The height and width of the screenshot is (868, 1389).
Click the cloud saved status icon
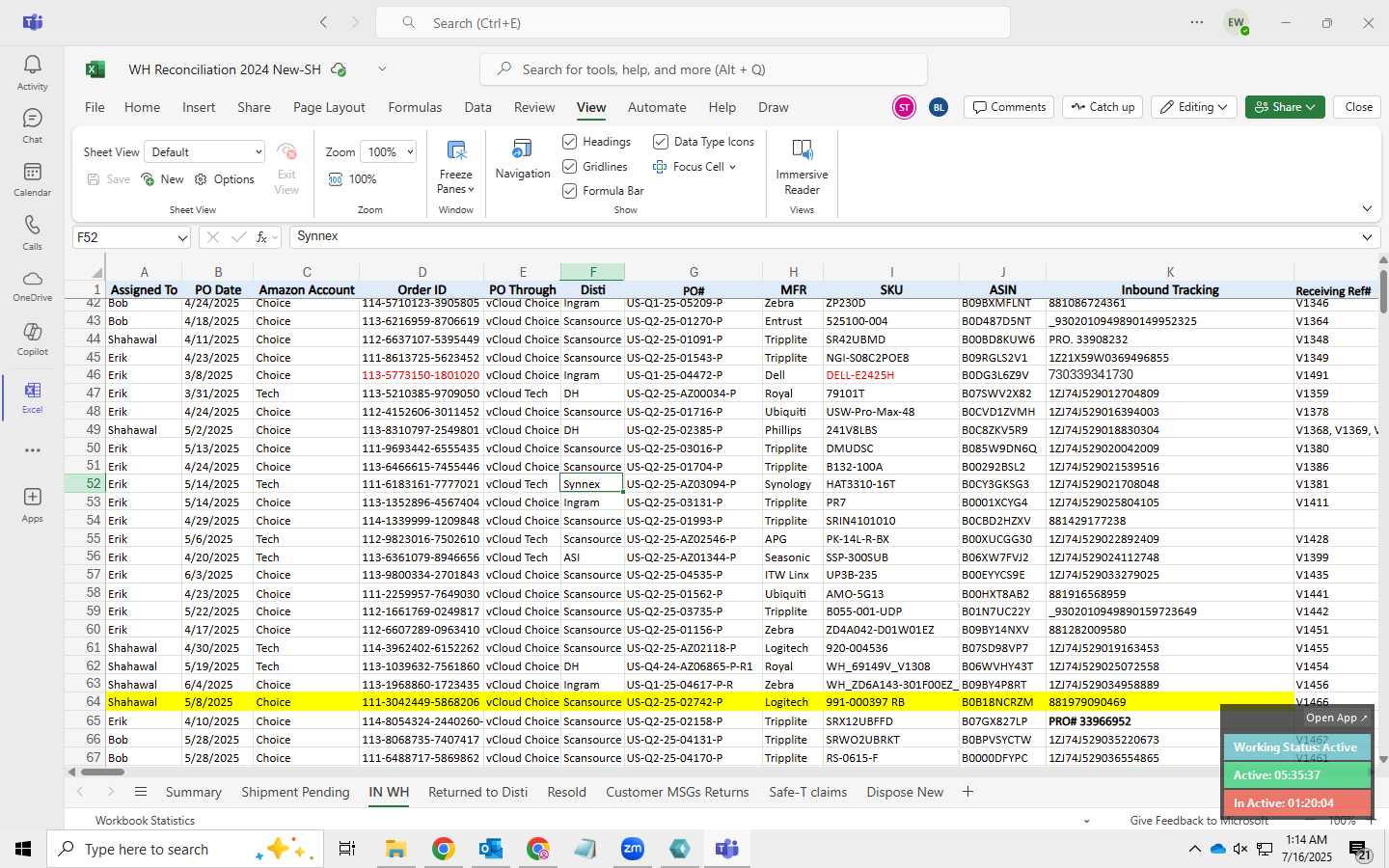point(339,69)
